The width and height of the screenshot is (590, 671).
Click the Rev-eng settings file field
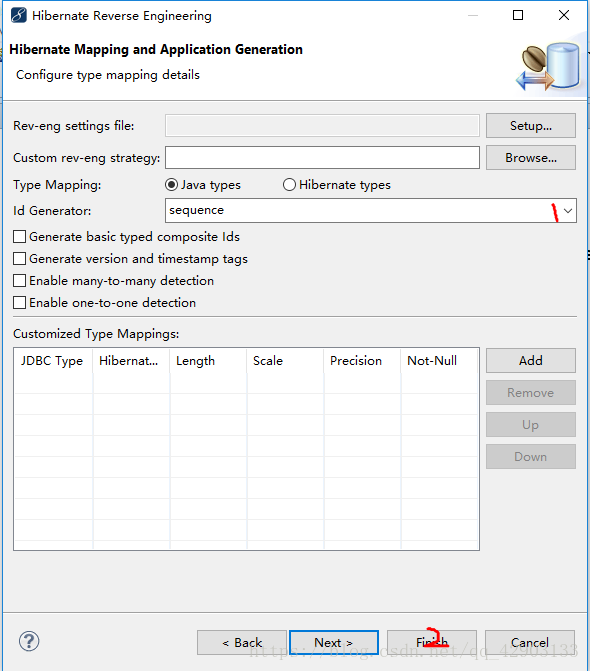coord(322,125)
